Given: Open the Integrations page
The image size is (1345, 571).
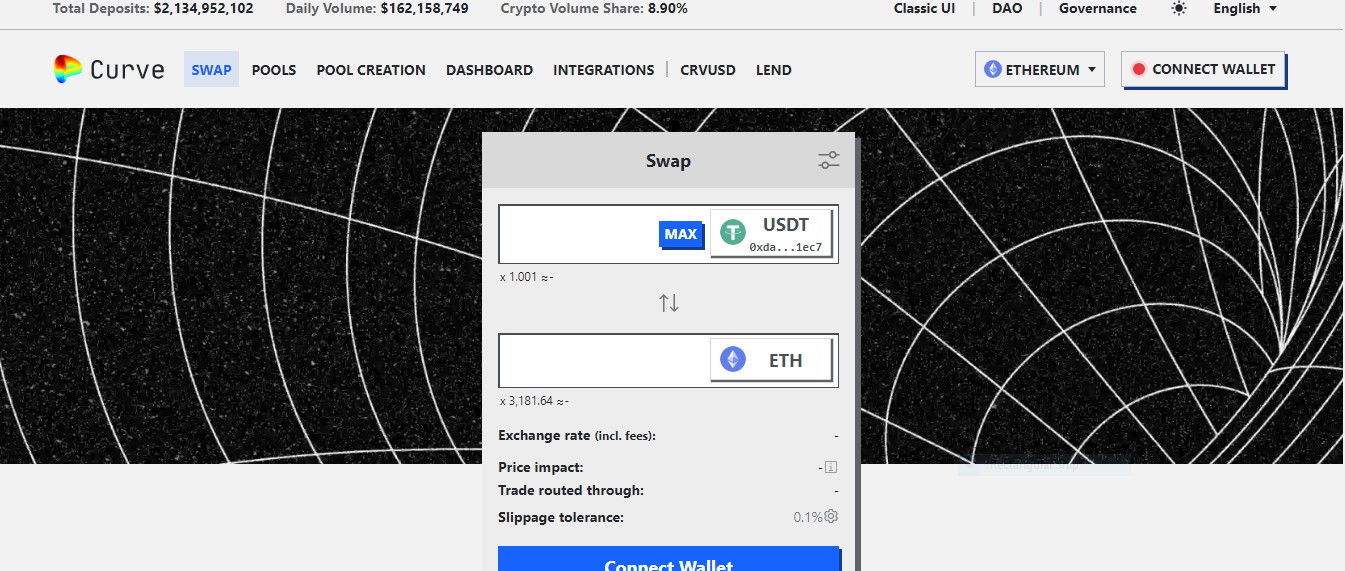Looking at the screenshot, I should coord(603,70).
